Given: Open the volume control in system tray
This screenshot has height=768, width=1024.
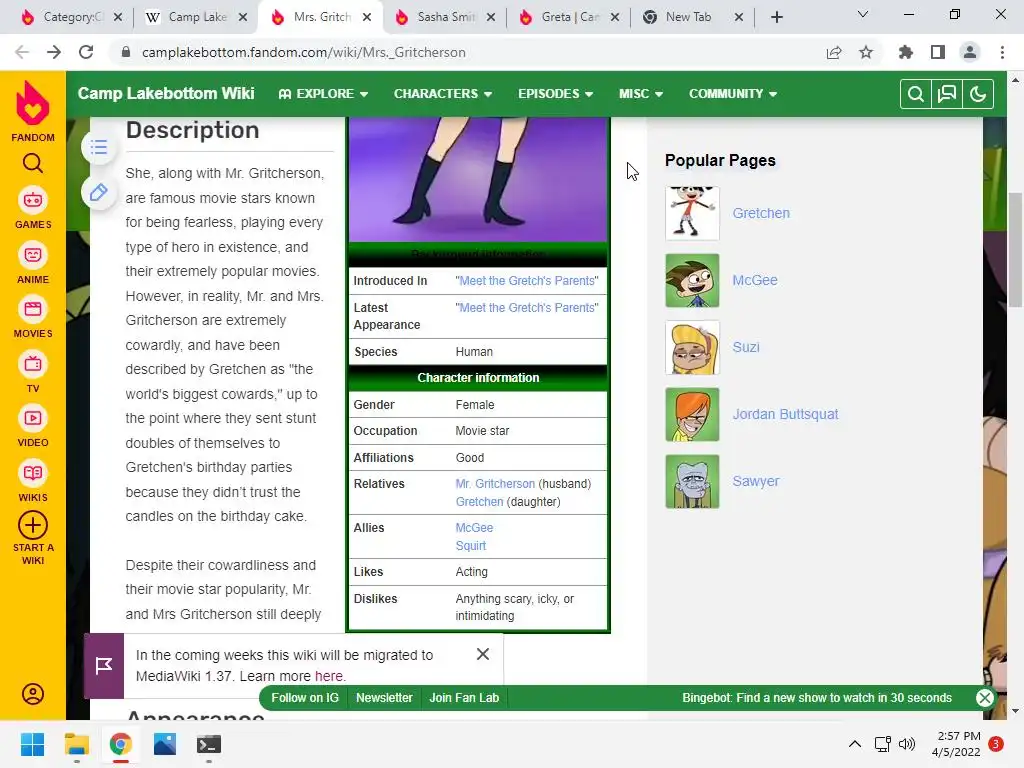Looking at the screenshot, I should click(907, 744).
